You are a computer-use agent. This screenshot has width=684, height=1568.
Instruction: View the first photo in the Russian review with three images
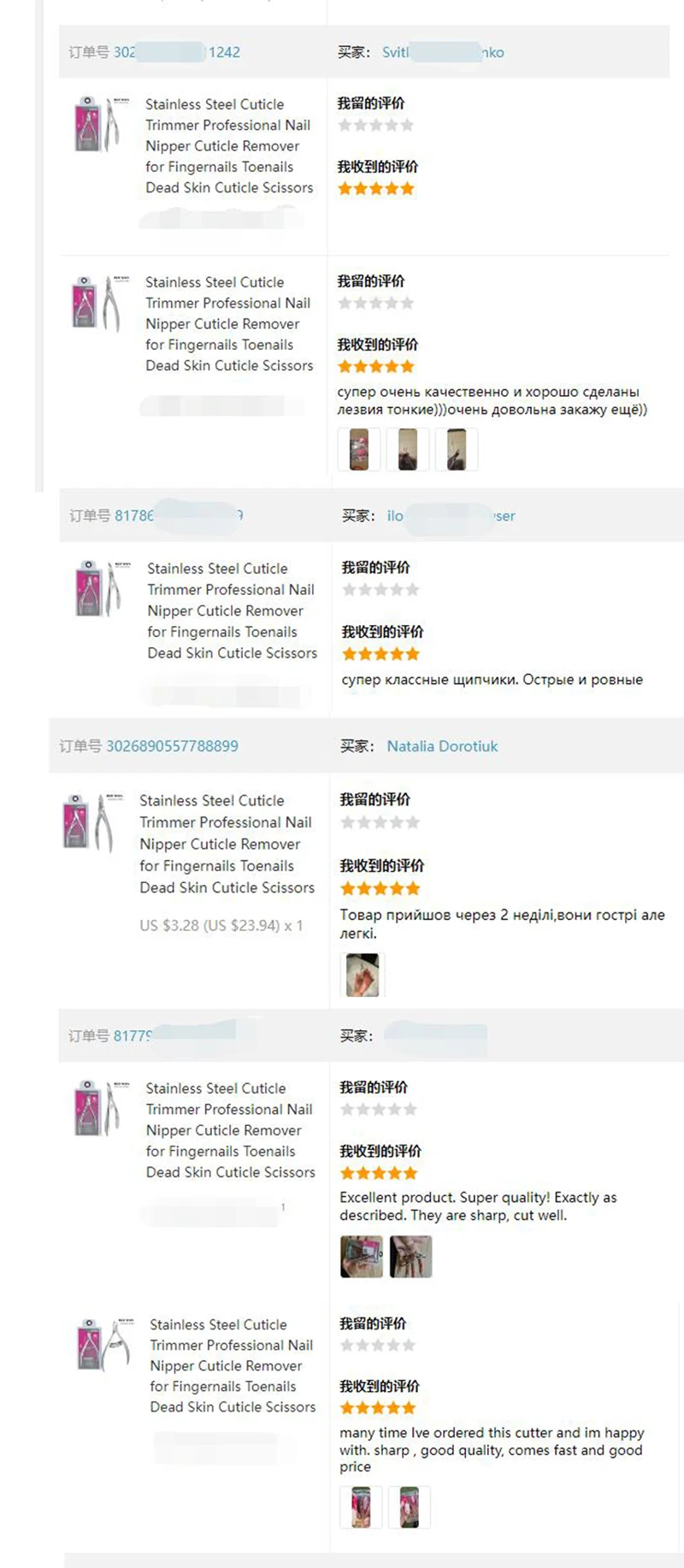coord(358,450)
